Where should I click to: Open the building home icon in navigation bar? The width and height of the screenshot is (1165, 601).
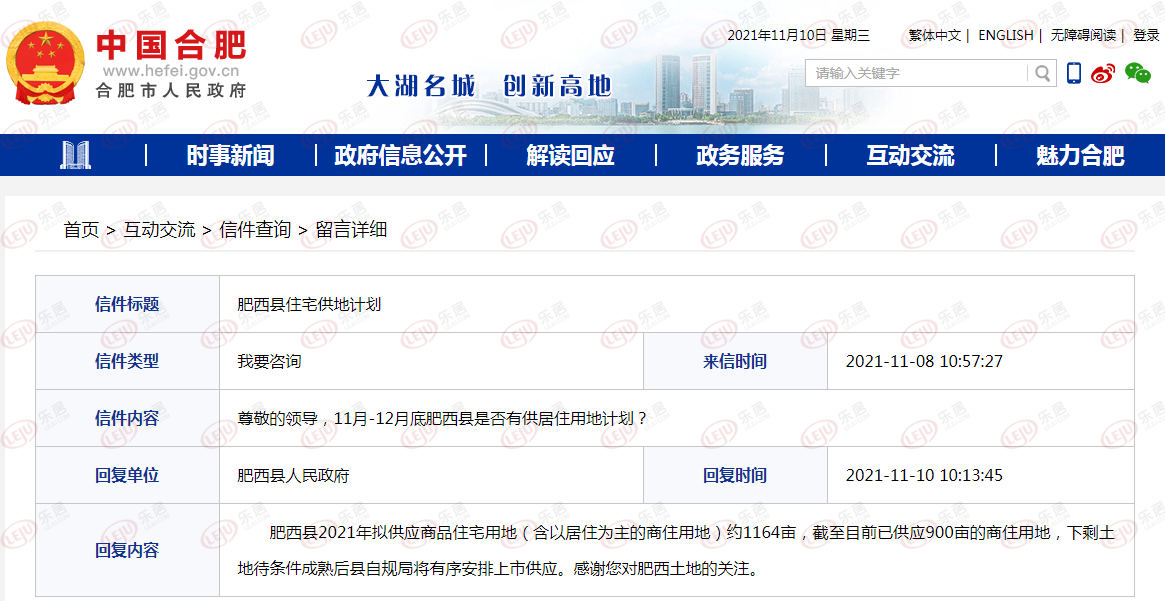point(75,155)
